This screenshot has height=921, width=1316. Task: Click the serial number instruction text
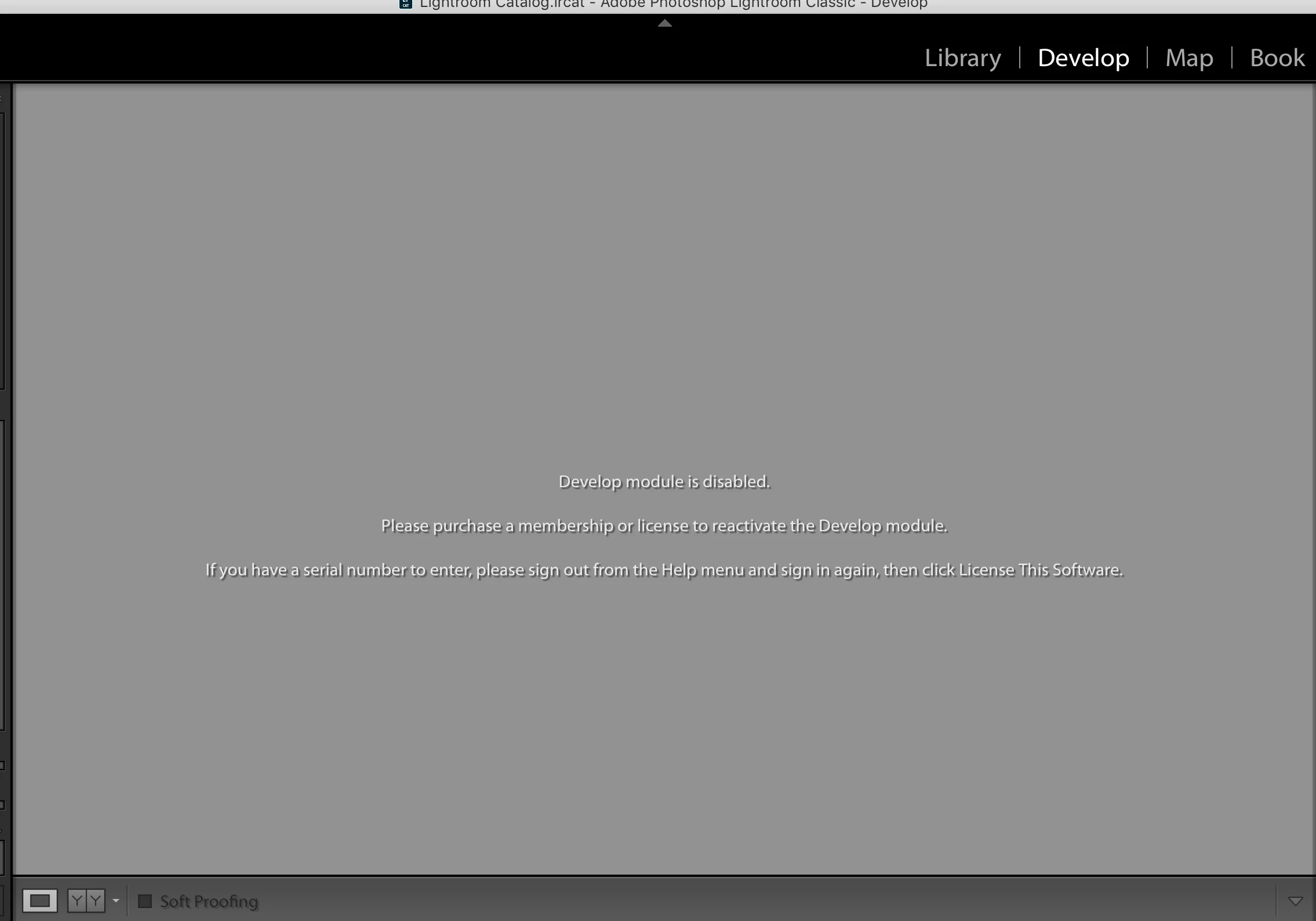(664, 570)
